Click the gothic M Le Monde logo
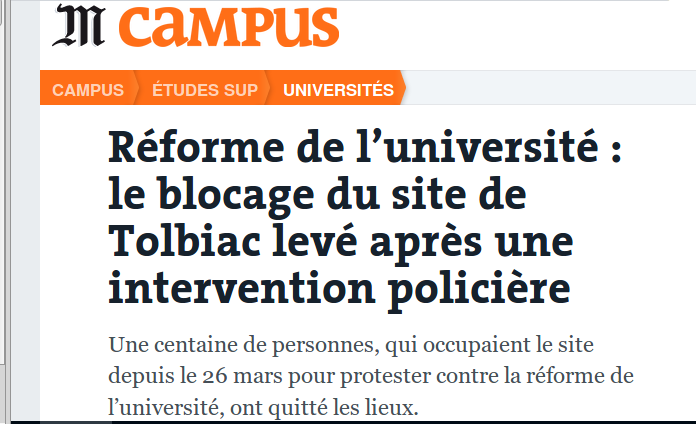696x424 pixels. [x=79, y=25]
